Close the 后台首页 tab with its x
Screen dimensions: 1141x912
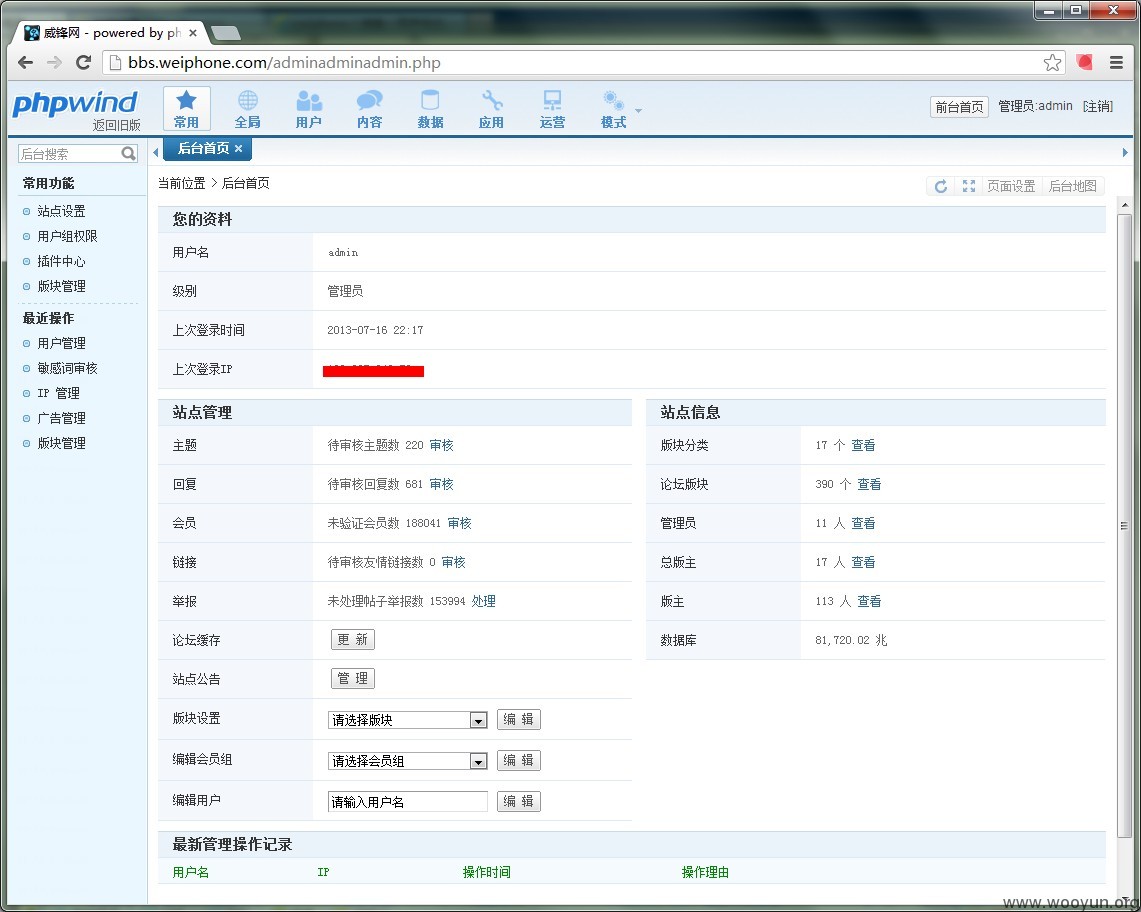(x=238, y=148)
